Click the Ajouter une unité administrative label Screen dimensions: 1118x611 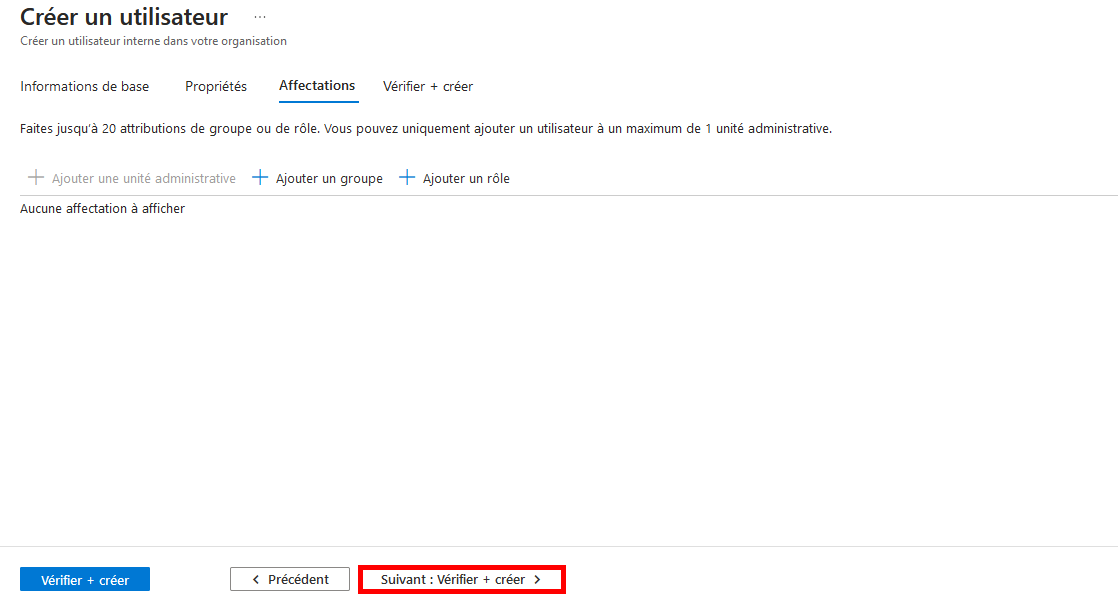[x=144, y=179]
